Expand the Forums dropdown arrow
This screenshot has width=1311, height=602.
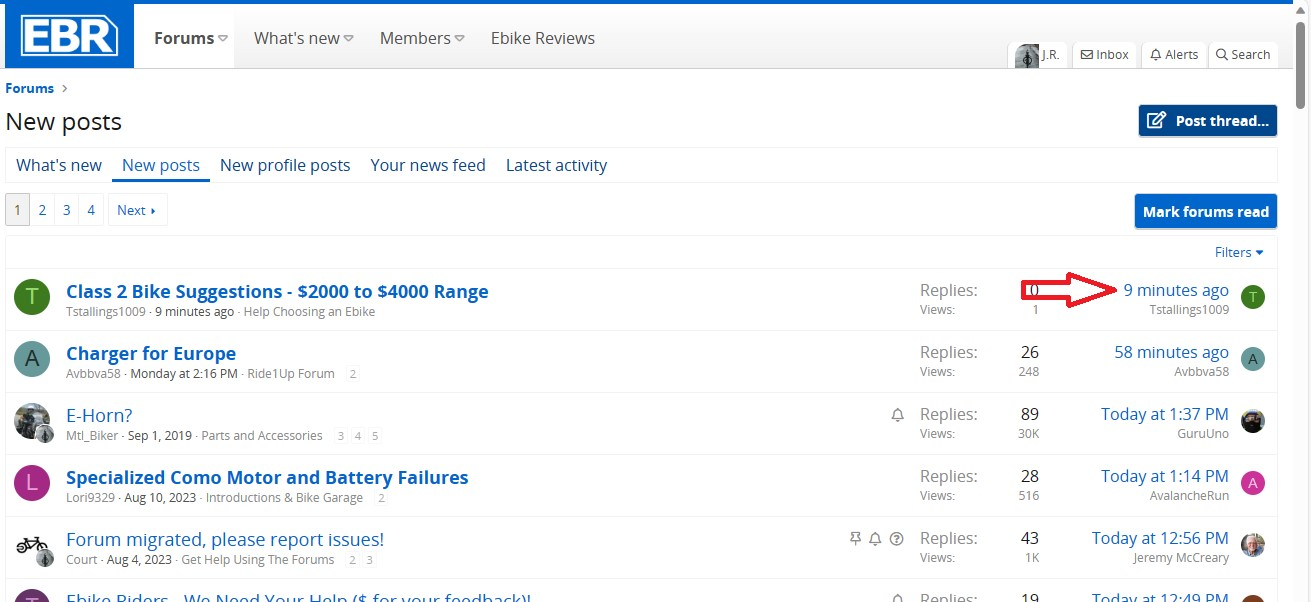(223, 39)
